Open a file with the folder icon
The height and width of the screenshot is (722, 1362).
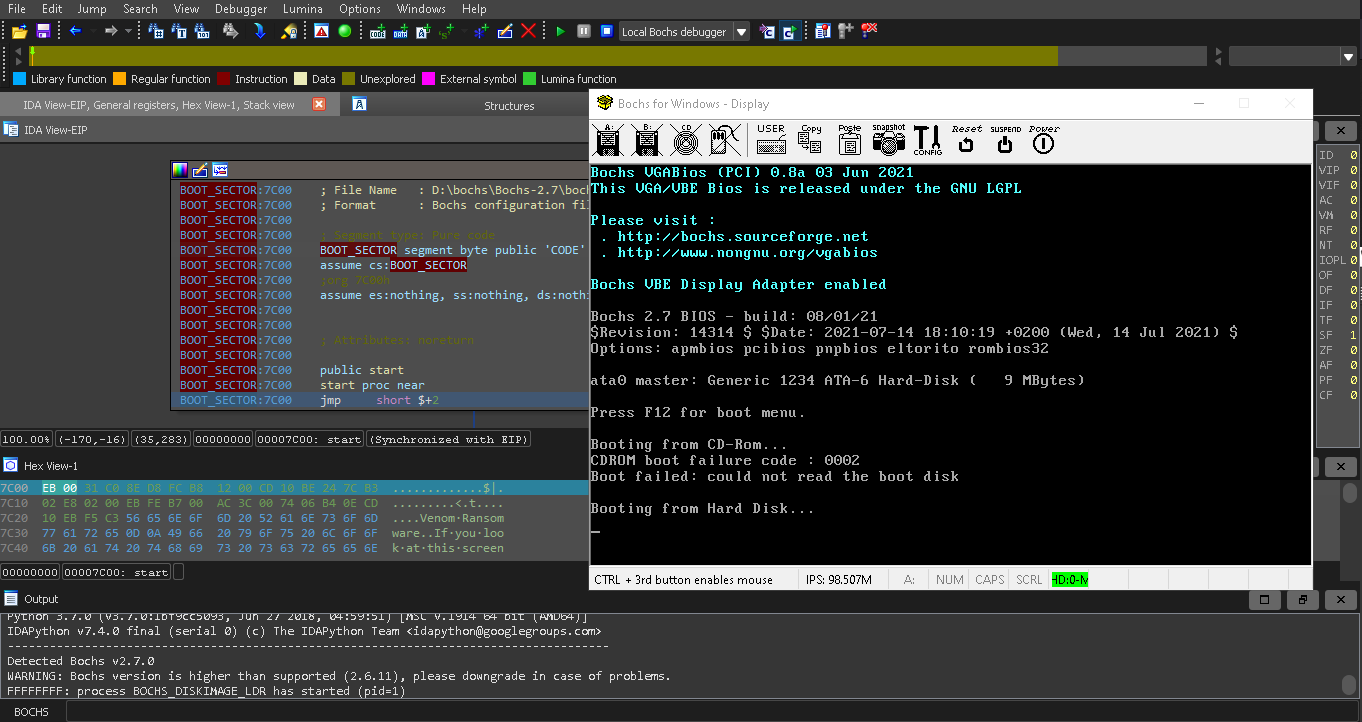19,31
